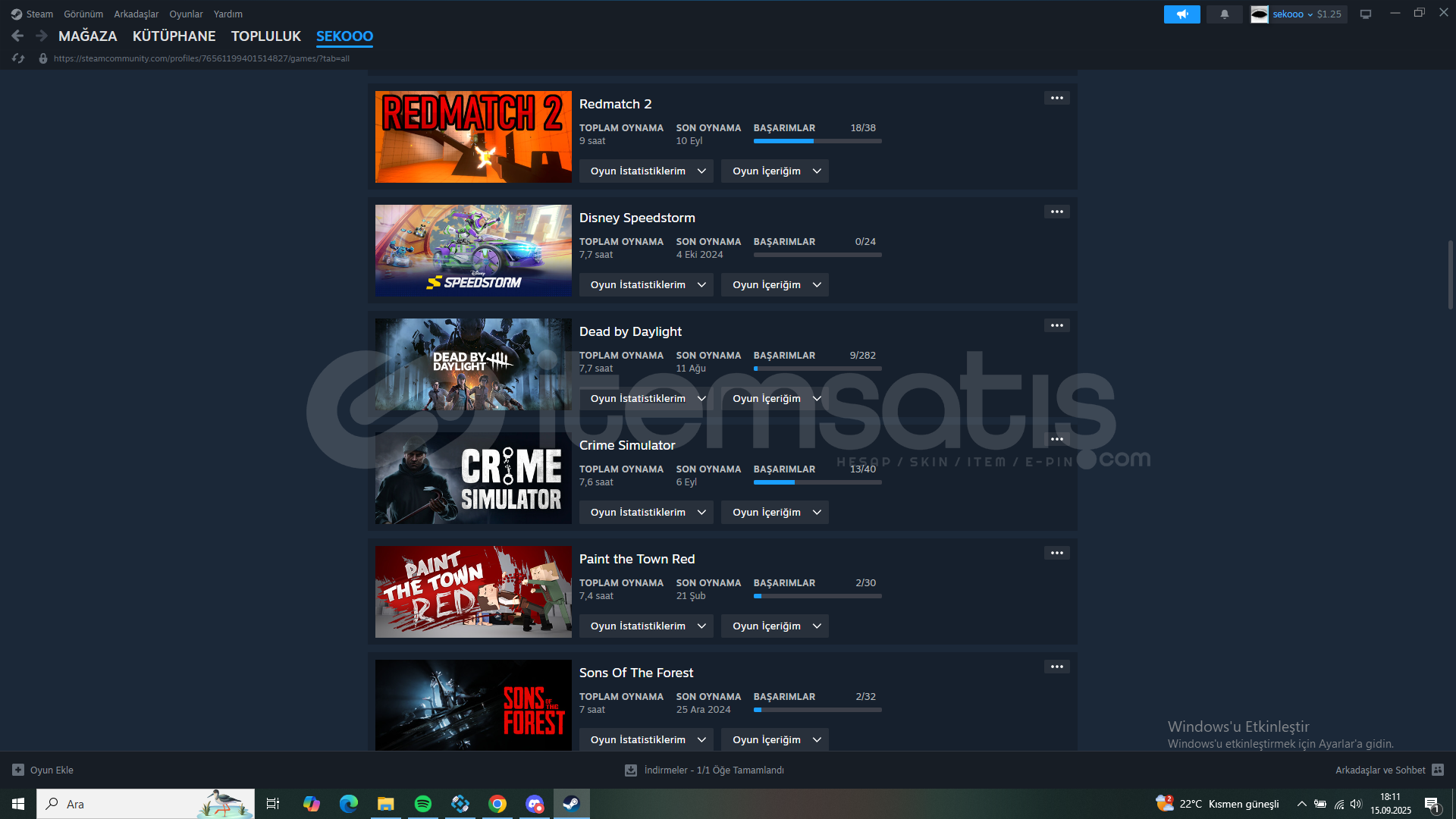Open the friends and chat icon
Viewport: 1456px width, 819px height.
coord(1438,770)
